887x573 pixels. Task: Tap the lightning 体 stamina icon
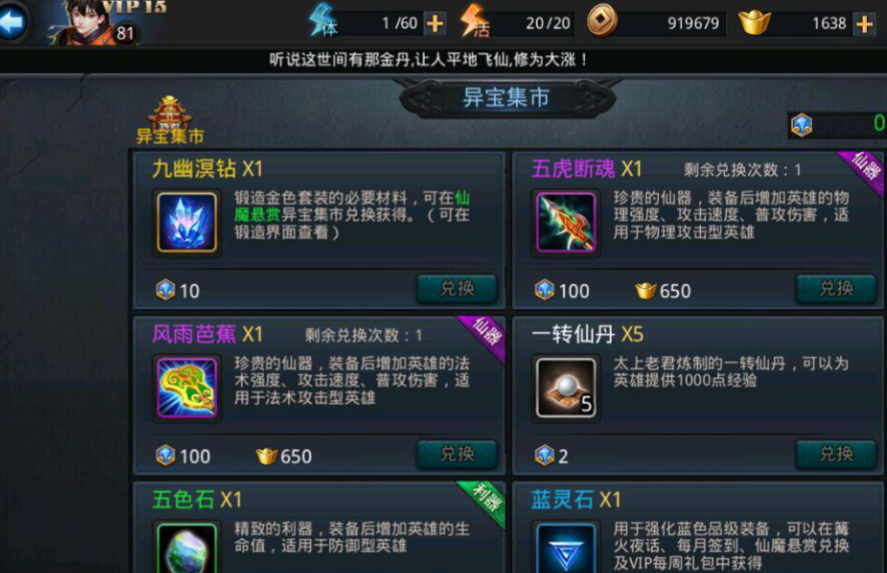(x=324, y=21)
